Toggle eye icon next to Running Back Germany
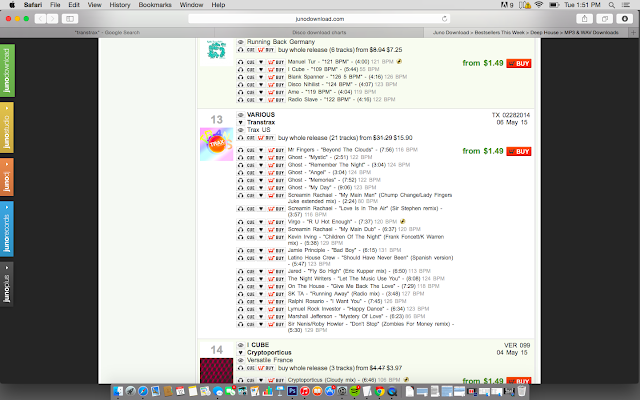640x400 pixels. point(240,42)
